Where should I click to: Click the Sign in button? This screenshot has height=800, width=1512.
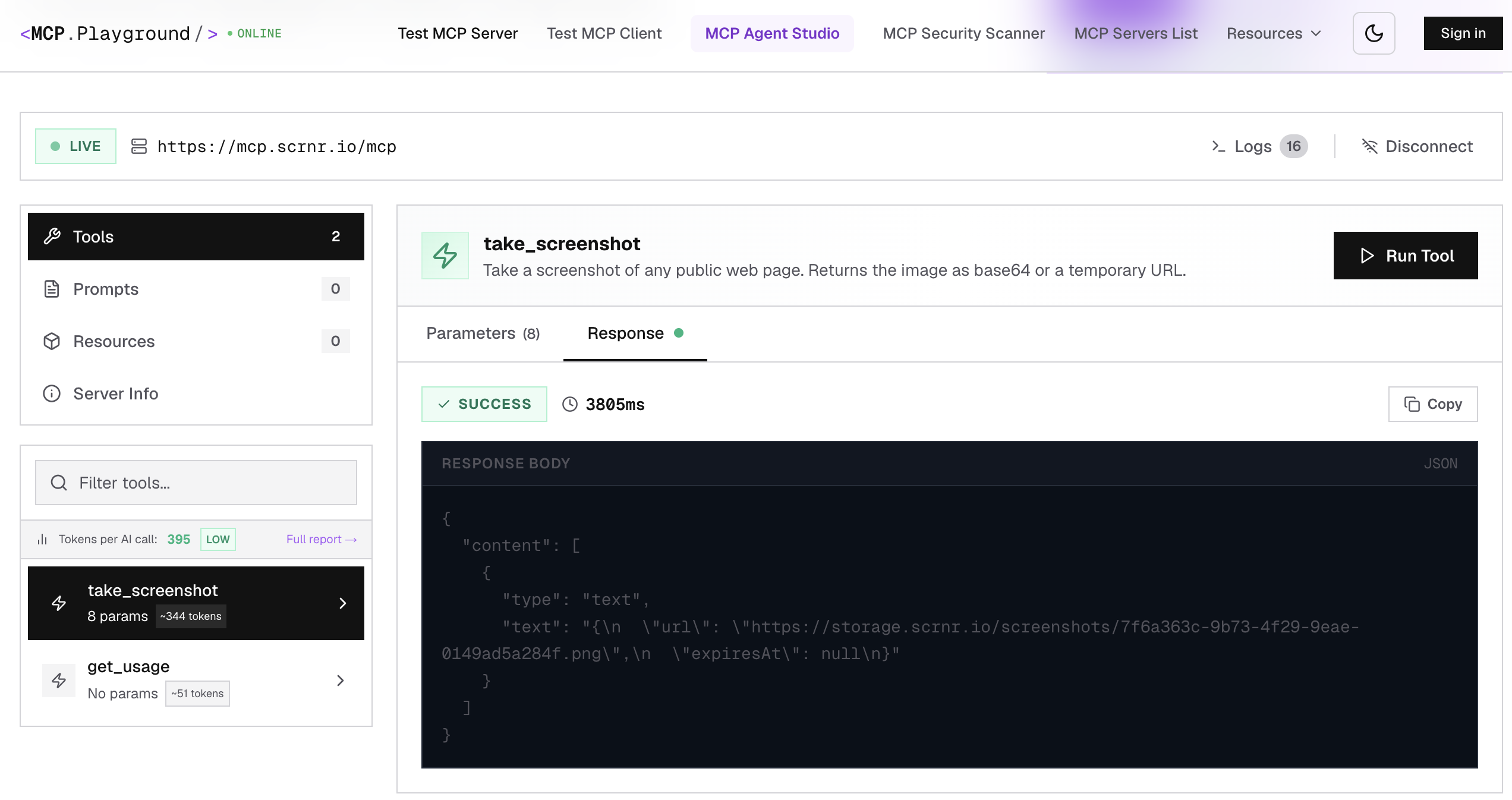(1463, 33)
